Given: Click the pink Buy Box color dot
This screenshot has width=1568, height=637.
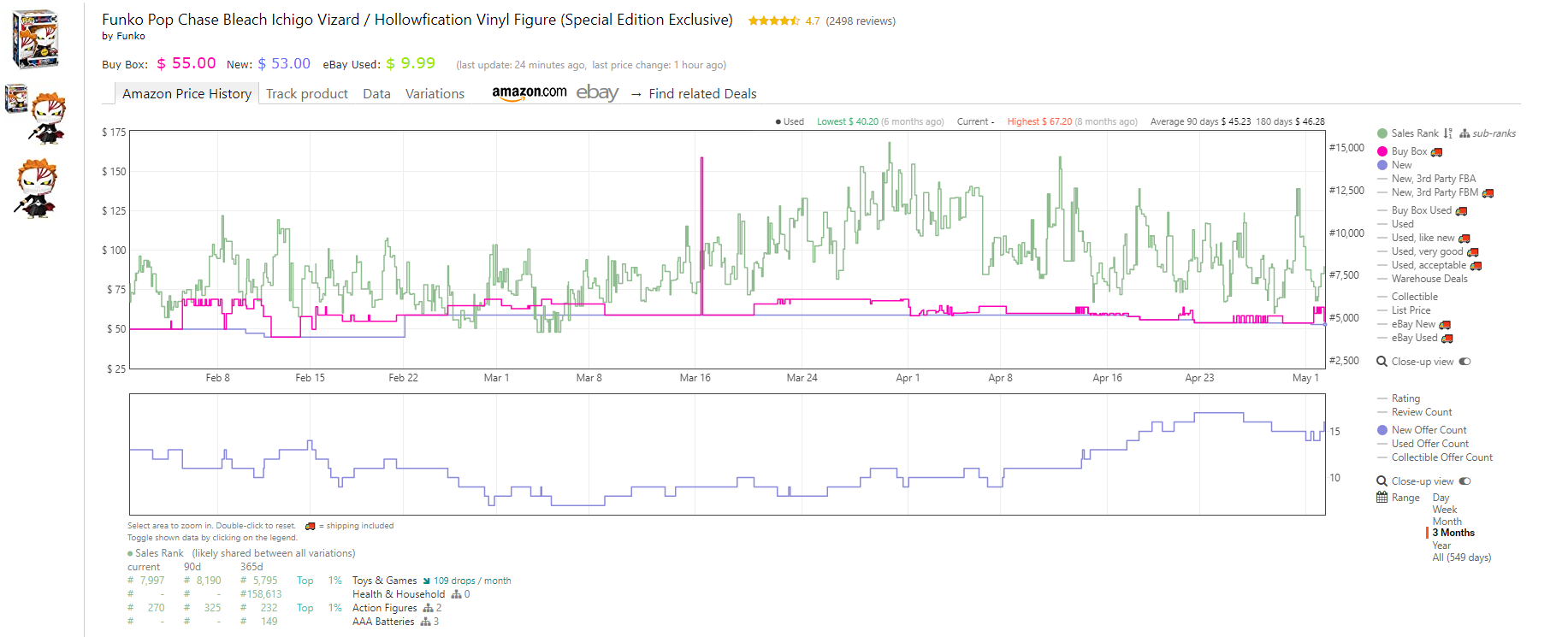Looking at the screenshot, I should click(1382, 151).
